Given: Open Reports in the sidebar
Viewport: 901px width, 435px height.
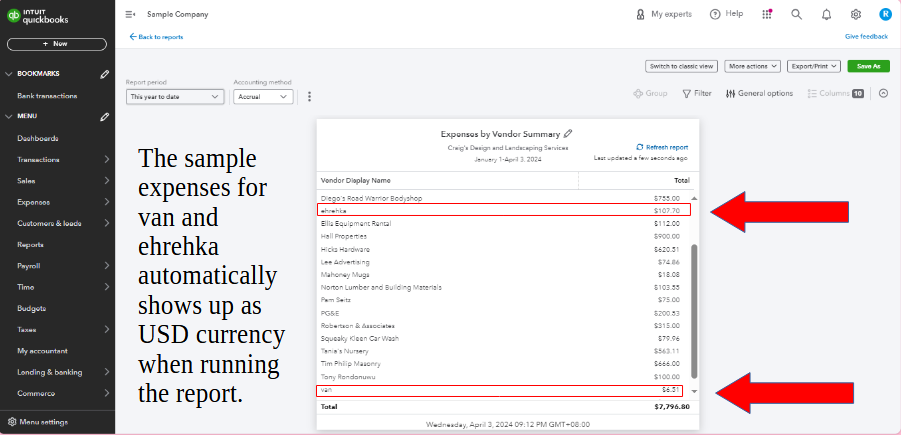Looking at the screenshot, I should tap(30, 245).
